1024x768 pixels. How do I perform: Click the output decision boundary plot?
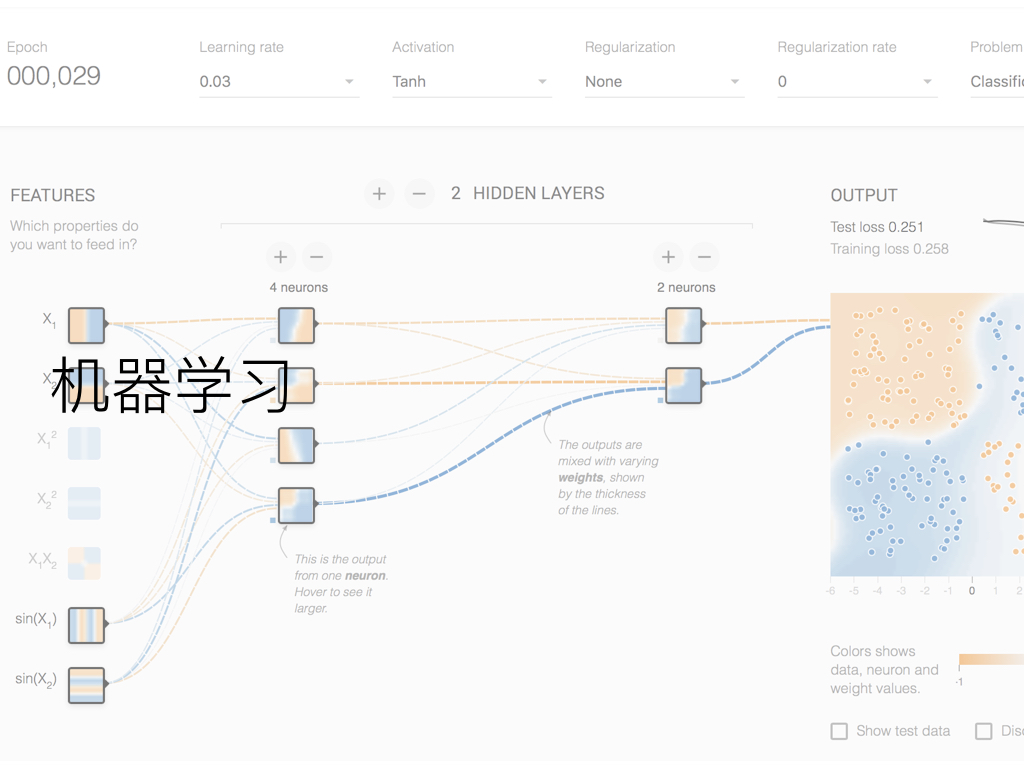pyautogui.click(x=927, y=434)
